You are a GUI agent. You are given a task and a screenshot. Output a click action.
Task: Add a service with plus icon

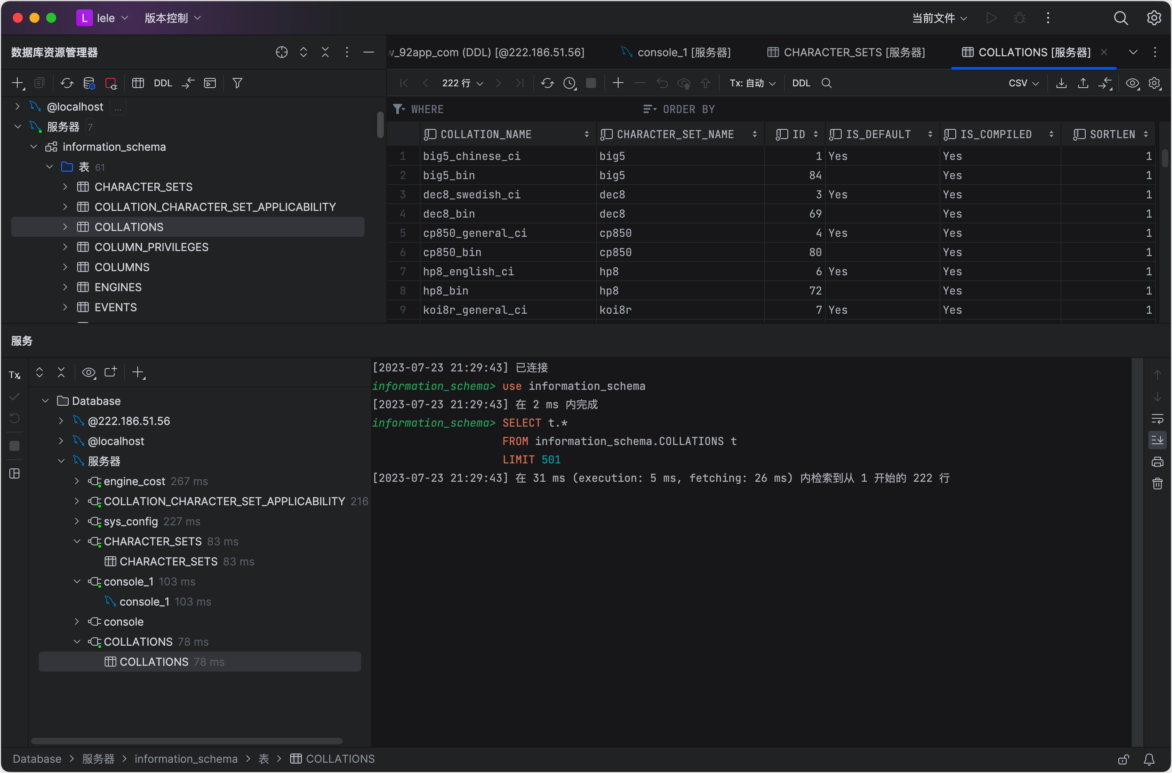(138, 372)
